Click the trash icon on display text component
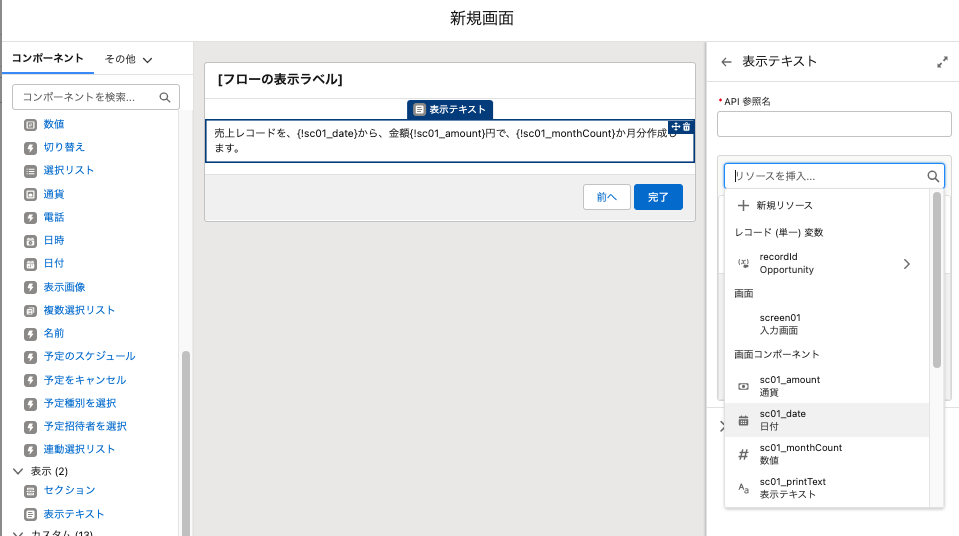 coord(686,127)
